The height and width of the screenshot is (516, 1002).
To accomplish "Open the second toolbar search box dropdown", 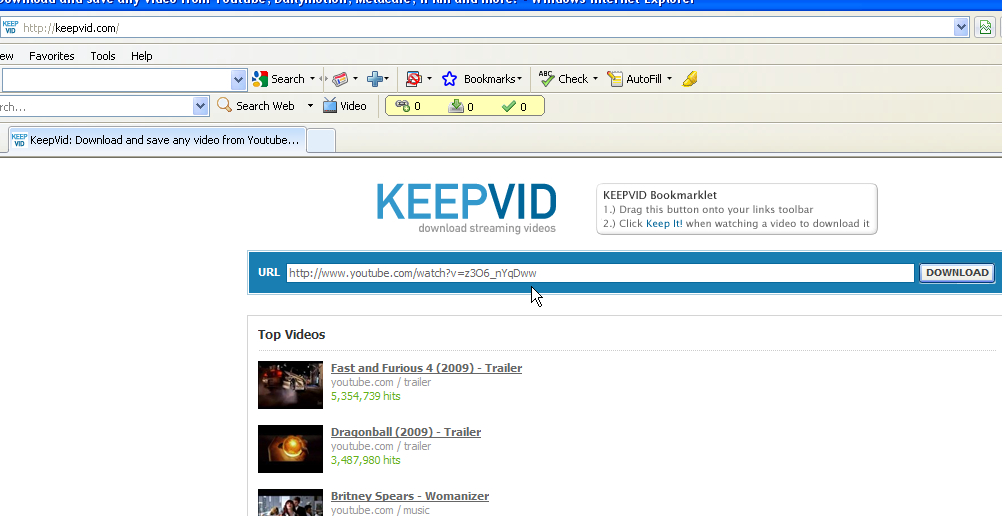I will point(200,106).
